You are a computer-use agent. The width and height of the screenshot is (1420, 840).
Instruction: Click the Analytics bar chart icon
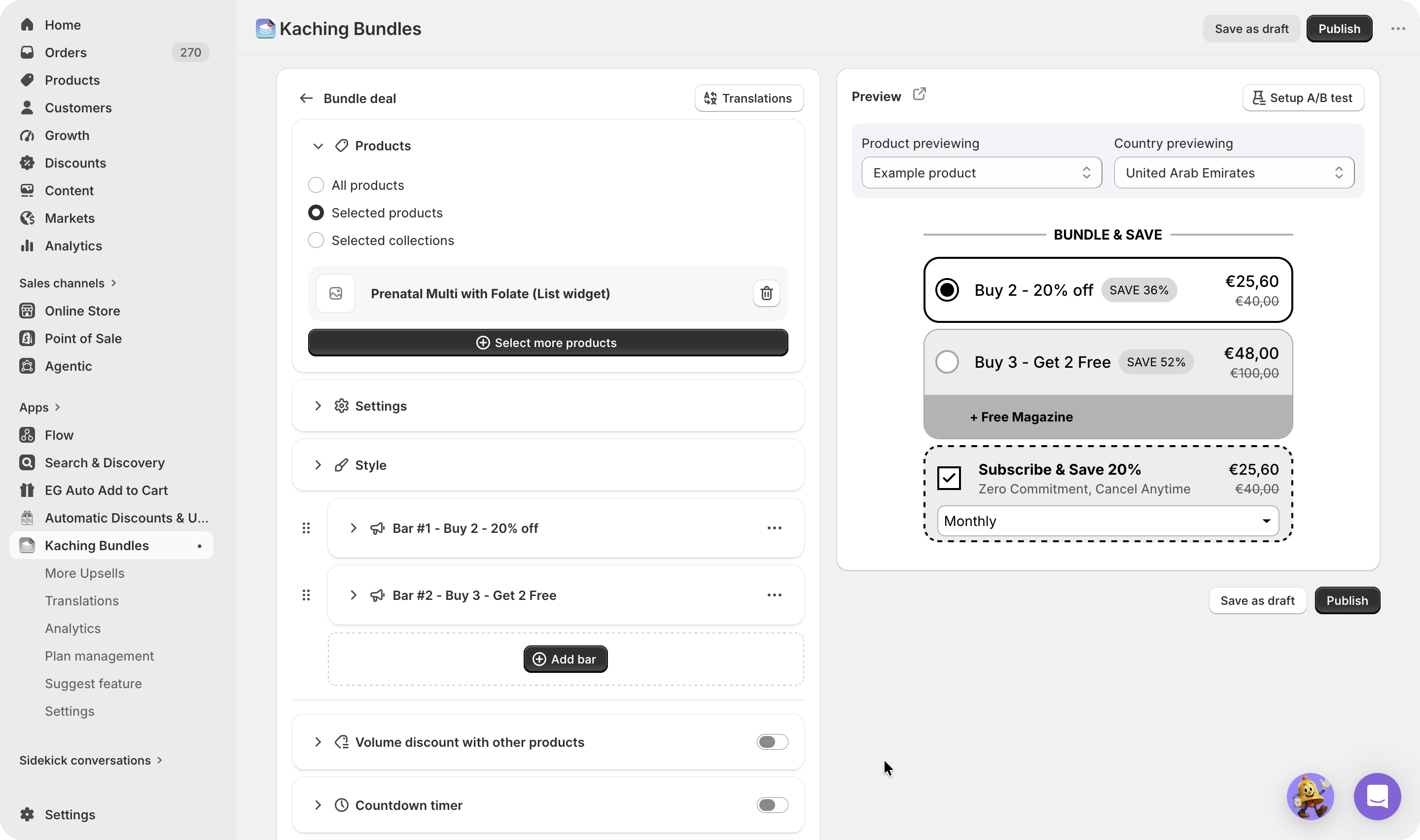(27, 245)
